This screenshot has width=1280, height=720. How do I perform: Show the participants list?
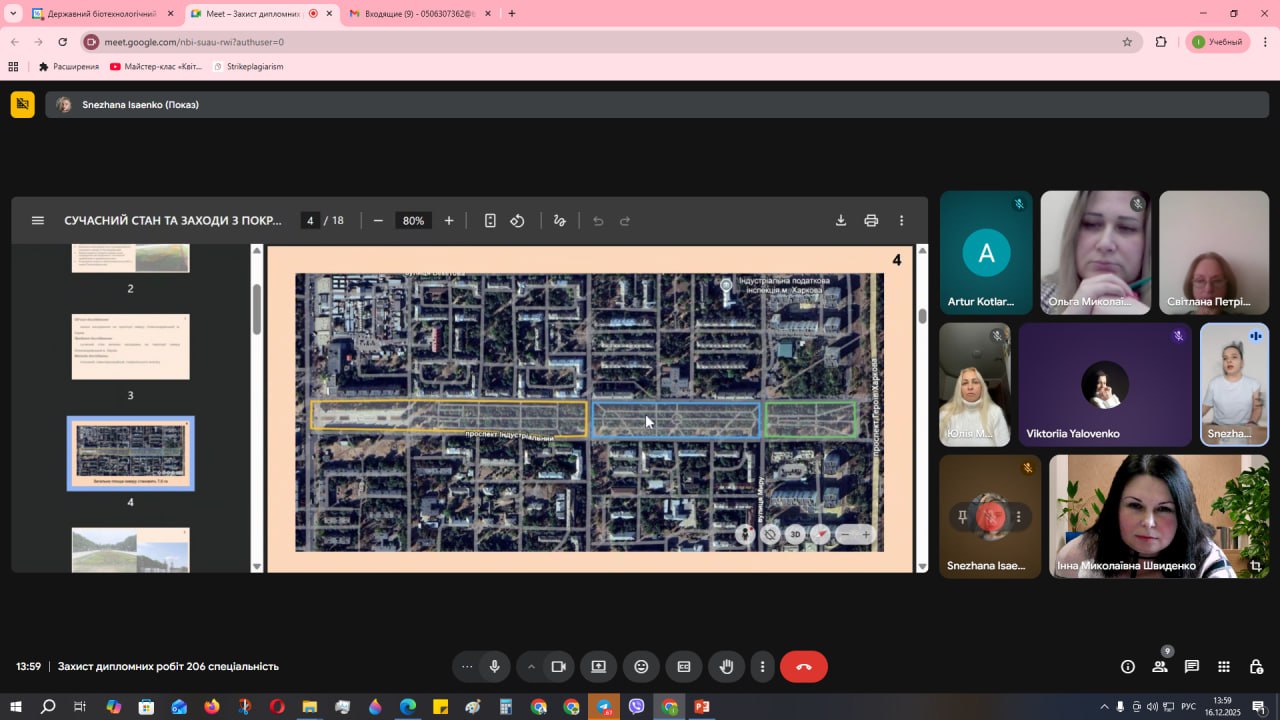coord(1160,667)
